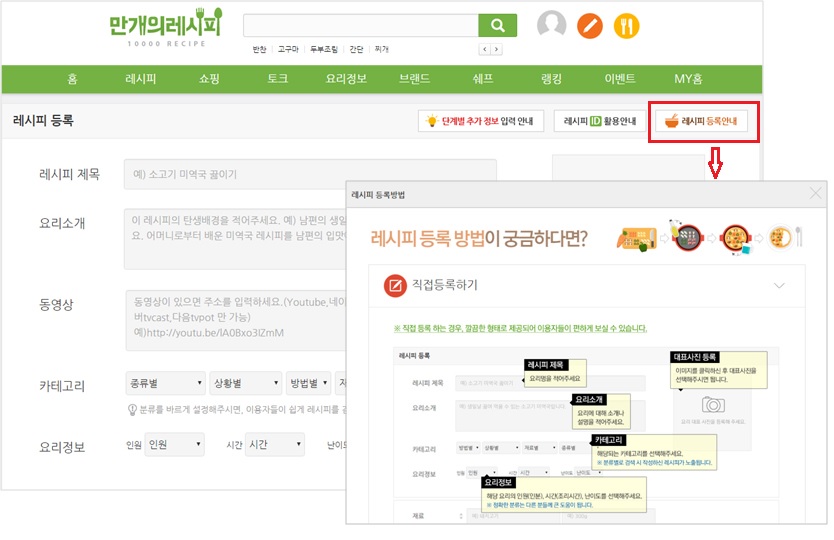Click the yellow fork and spoon icon
834x540 pixels.
point(627,25)
